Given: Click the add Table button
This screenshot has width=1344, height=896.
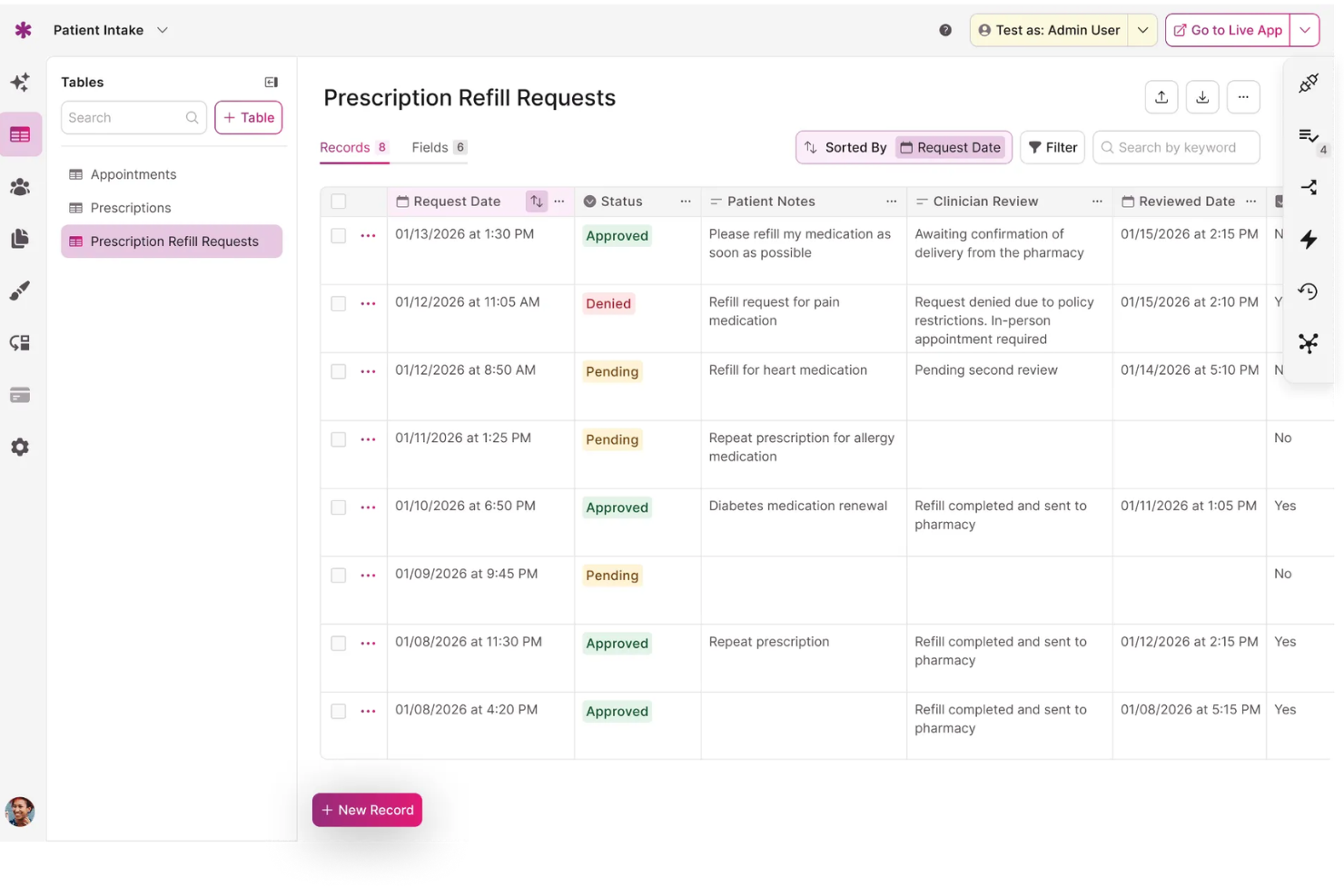Looking at the screenshot, I should pos(249,118).
